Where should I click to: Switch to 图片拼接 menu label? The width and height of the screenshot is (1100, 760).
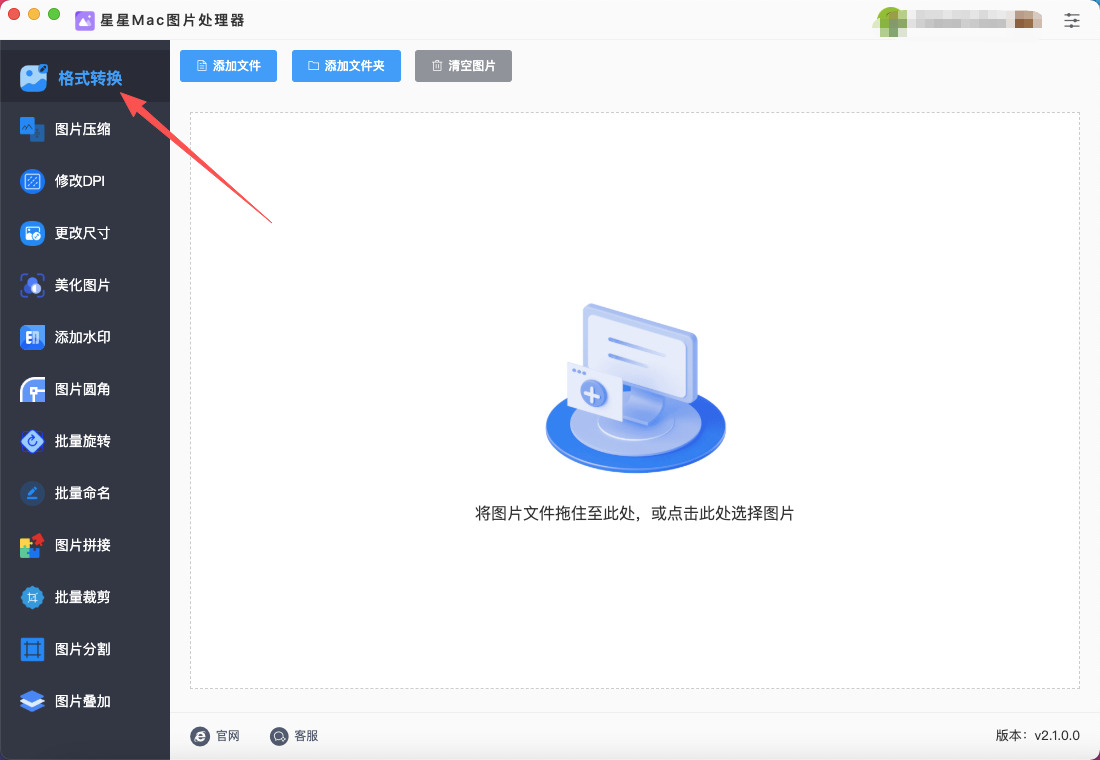83,545
